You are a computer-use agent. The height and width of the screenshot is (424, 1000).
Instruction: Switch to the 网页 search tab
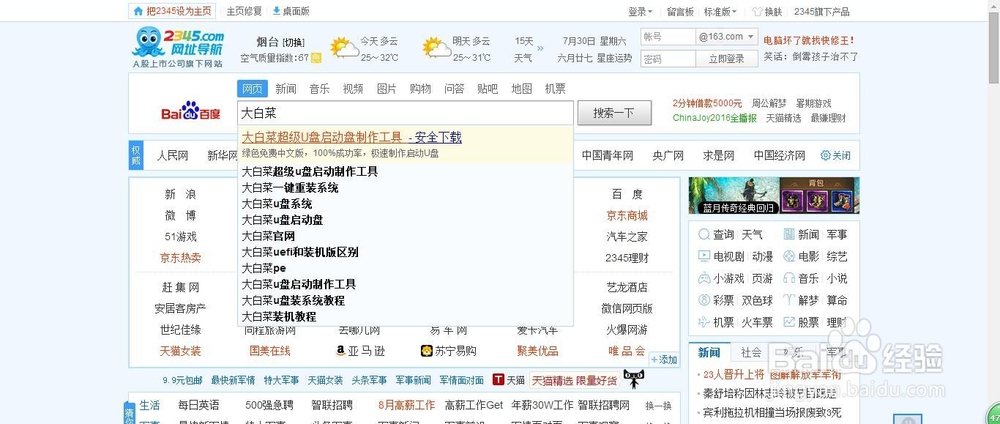(x=253, y=89)
